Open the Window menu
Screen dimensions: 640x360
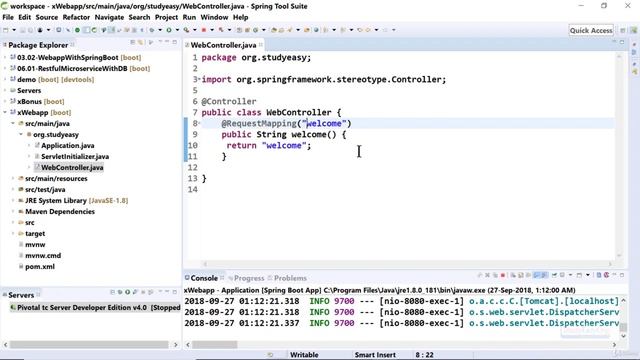click(214, 17)
